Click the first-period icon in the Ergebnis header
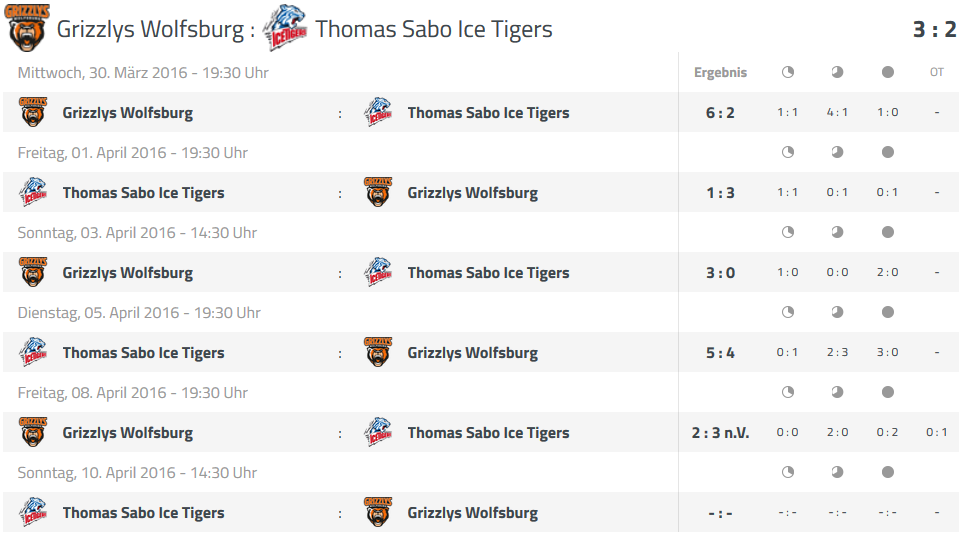Viewport: 959px width, 533px height. tap(787, 72)
